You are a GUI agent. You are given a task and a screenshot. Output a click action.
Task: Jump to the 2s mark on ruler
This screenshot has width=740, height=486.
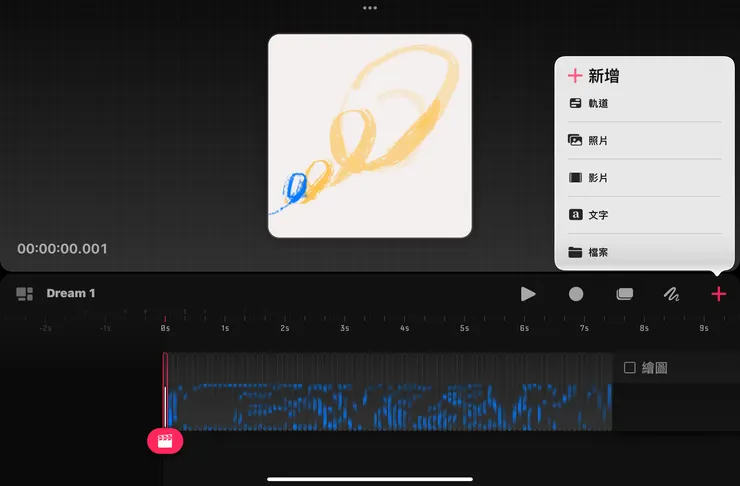tap(285, 328)
